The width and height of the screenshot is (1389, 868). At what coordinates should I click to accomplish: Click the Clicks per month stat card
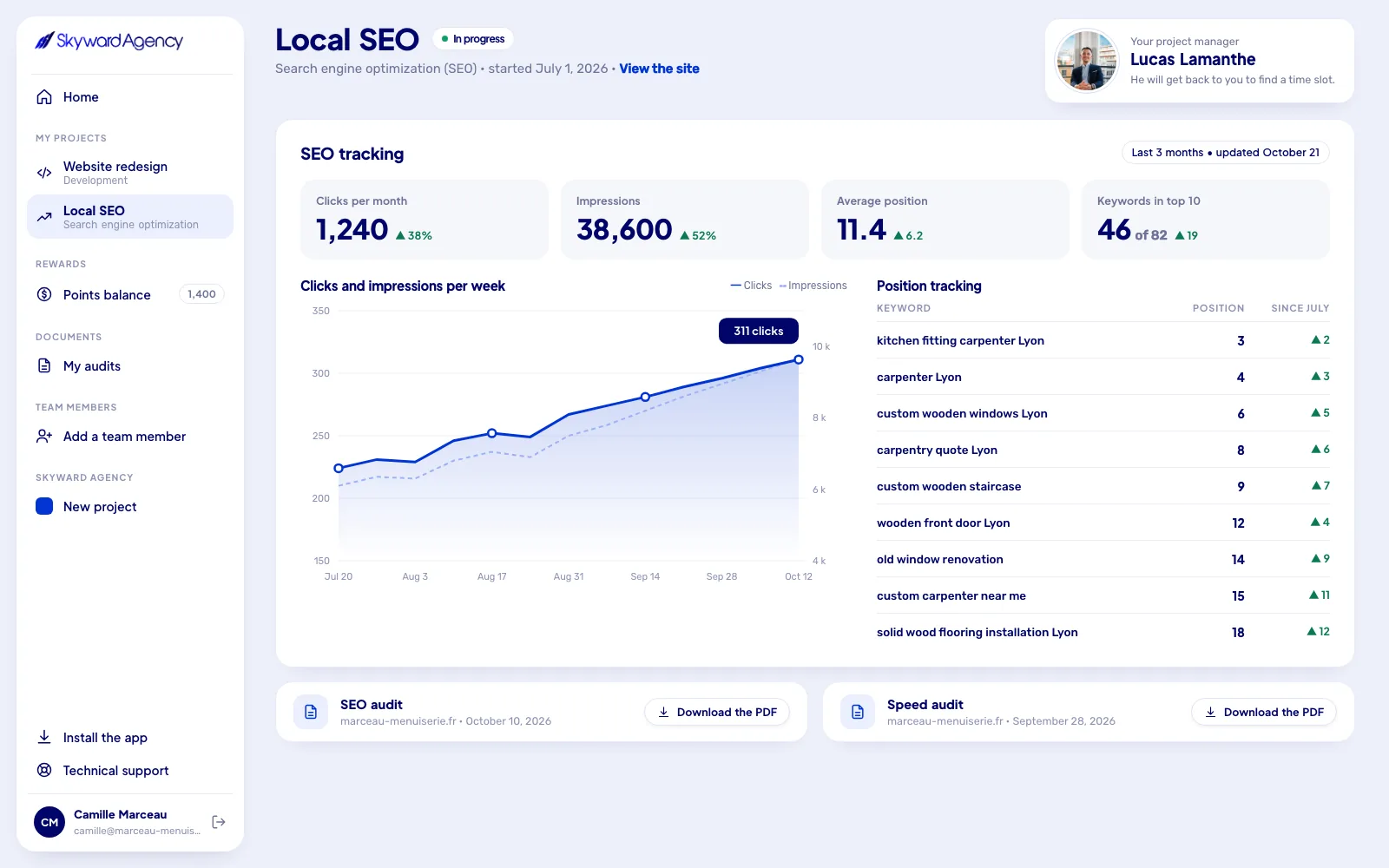[425, 219]
